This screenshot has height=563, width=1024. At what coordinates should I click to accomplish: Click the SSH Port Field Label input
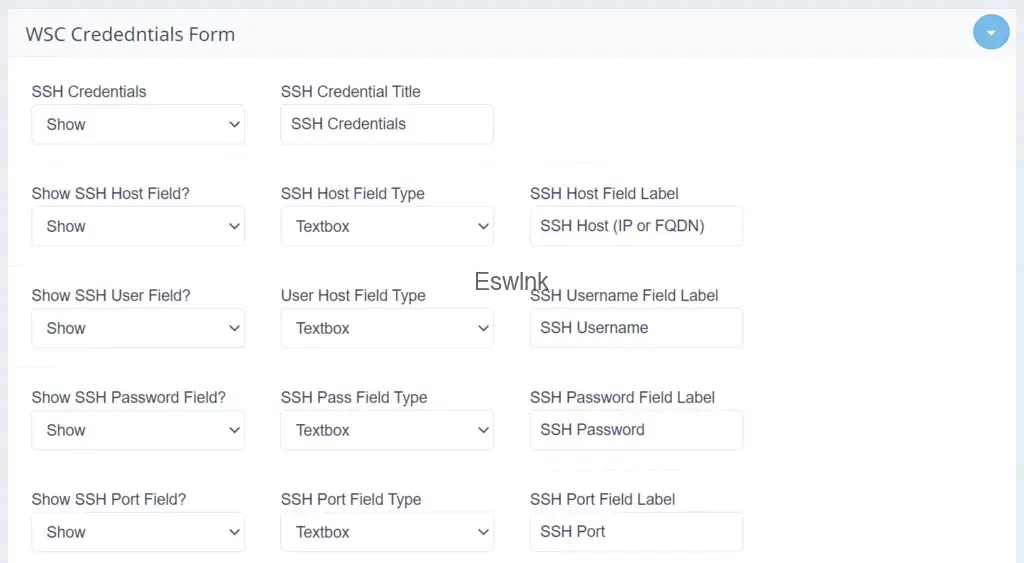636,532
